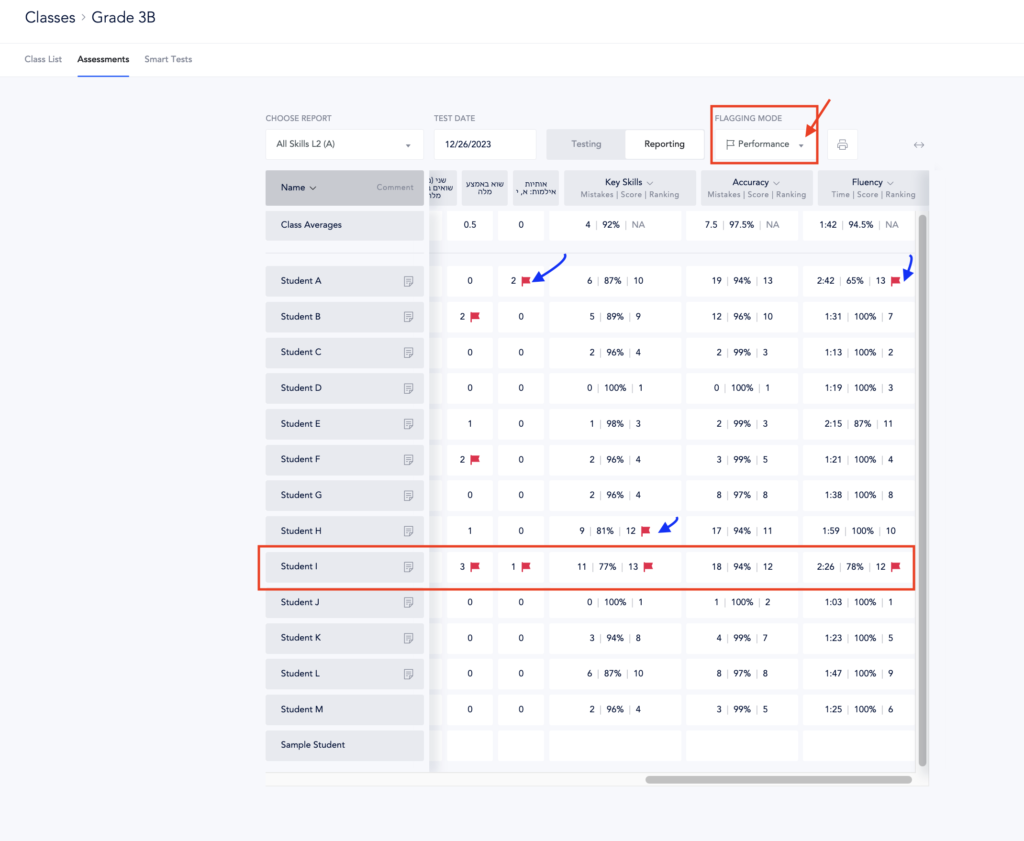Viewport: 1024px width, 841px height.
Task: Click red flag in Student B row
Action: [x=475, y=317]
